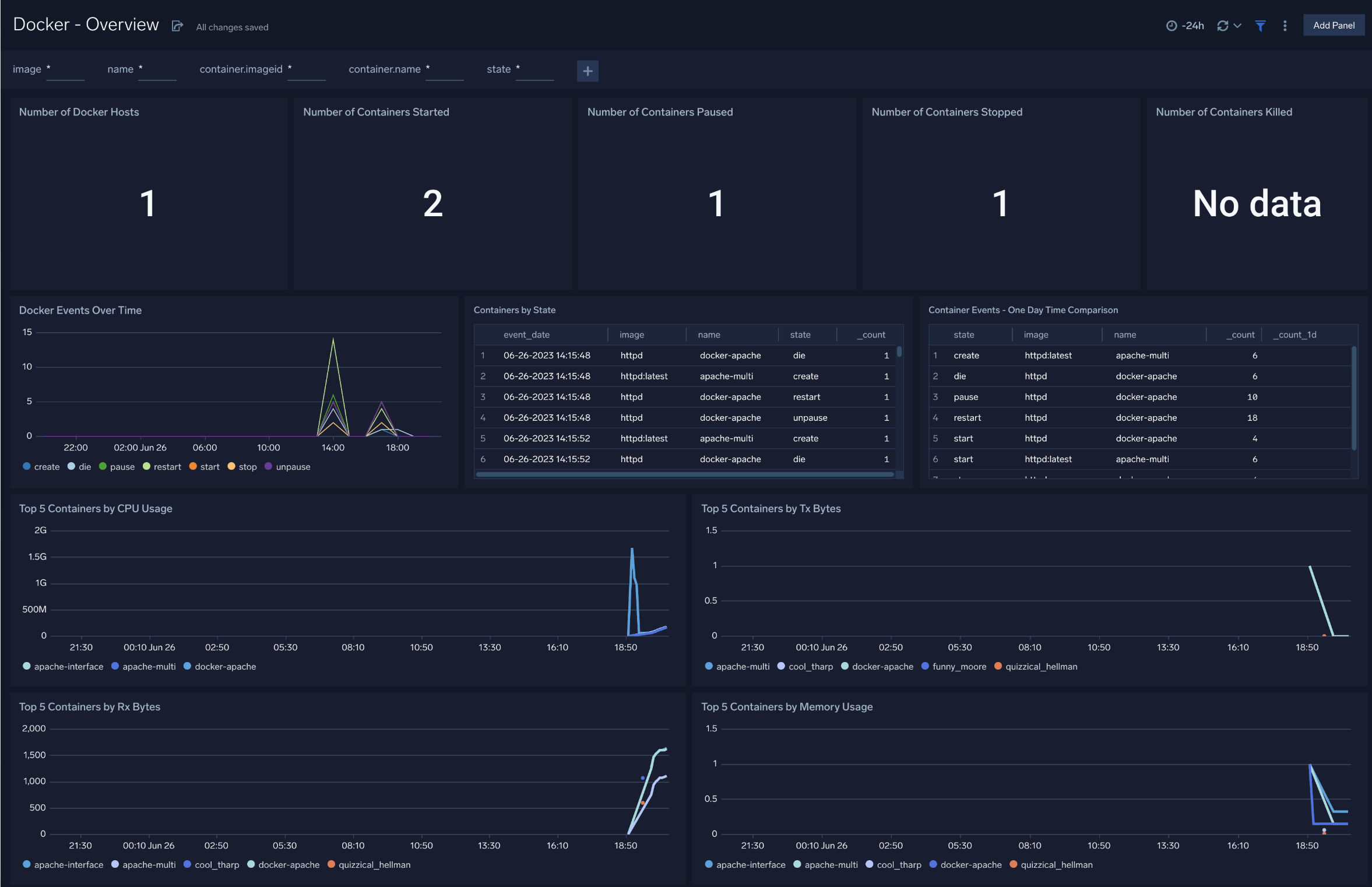The height and width of the screenshot is (887, 1372).
Task: Share the Docker - Overview dashboard
Action: [178, 26]
